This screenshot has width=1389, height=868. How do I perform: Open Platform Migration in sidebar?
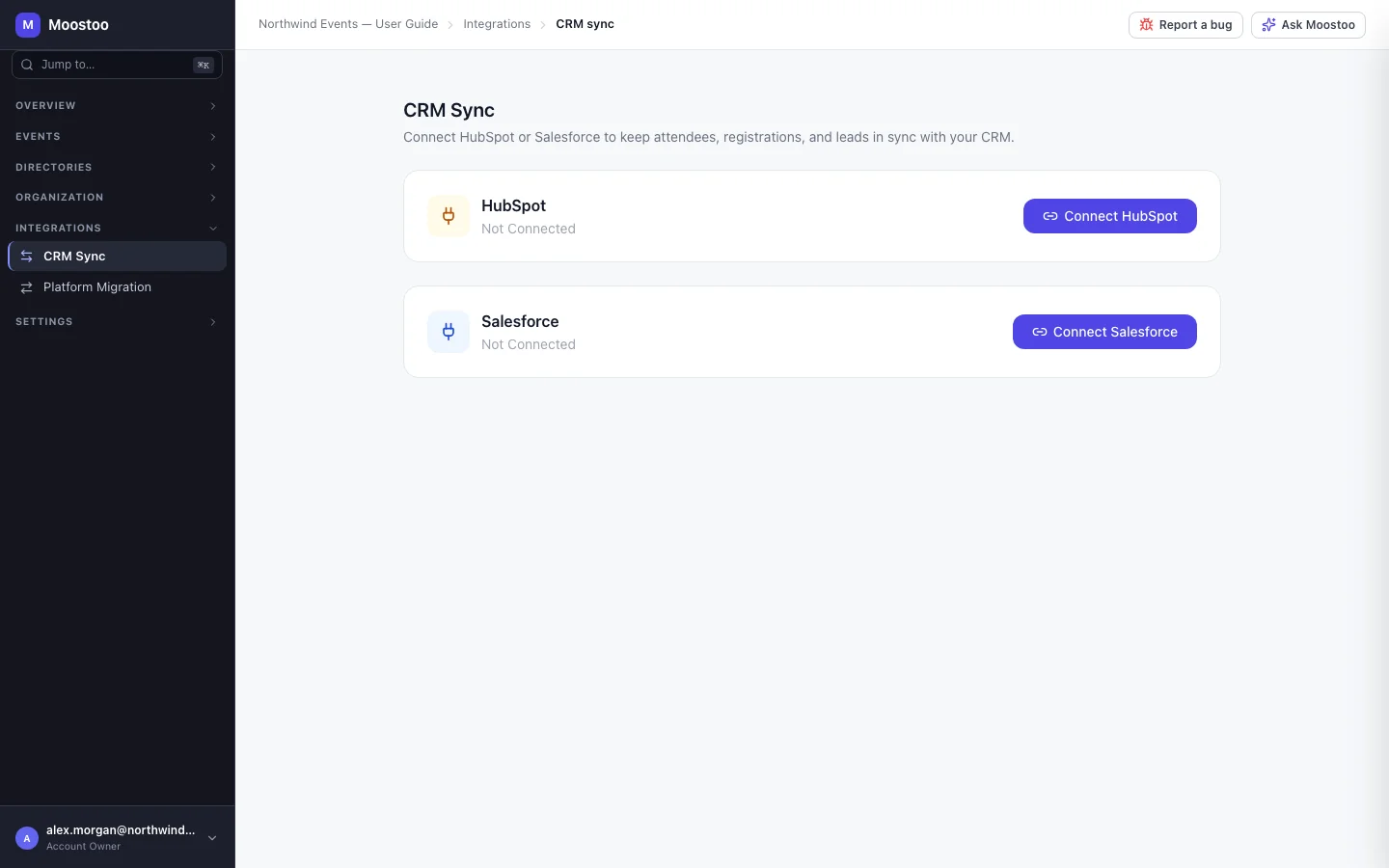(117, 287)
